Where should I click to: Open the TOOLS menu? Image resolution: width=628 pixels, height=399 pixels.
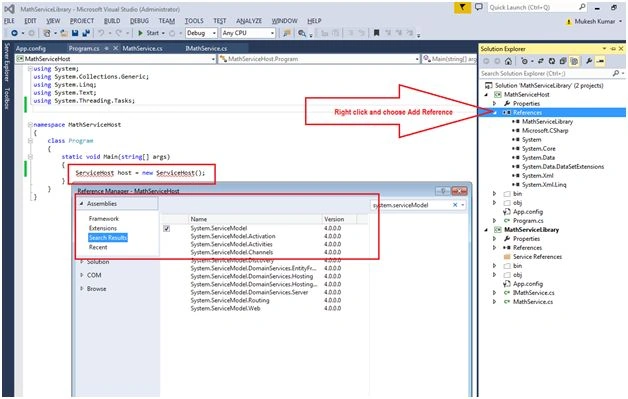tap(194, 21)
